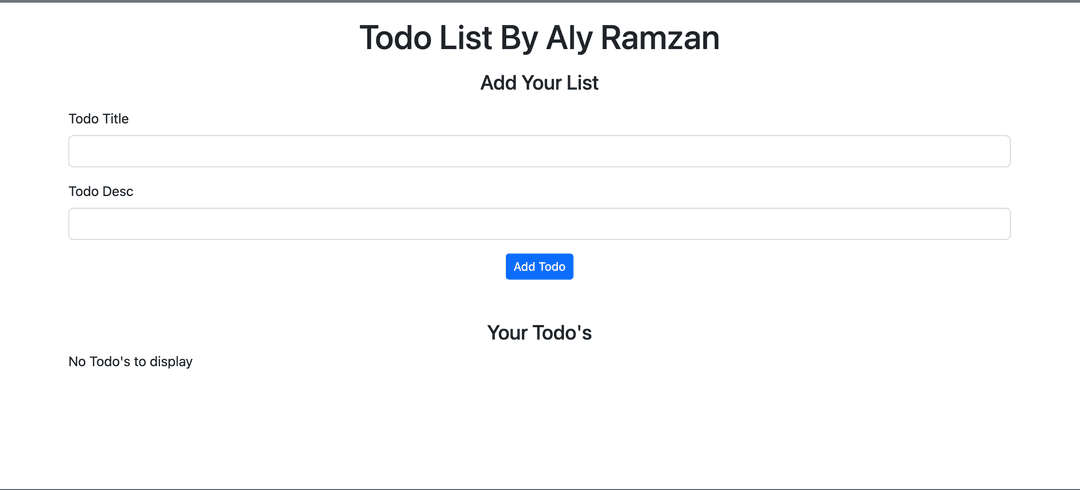The width and height of the screenshot is (1080, 490).
Task: Click the label above the second input field
Action: (101, 191)
